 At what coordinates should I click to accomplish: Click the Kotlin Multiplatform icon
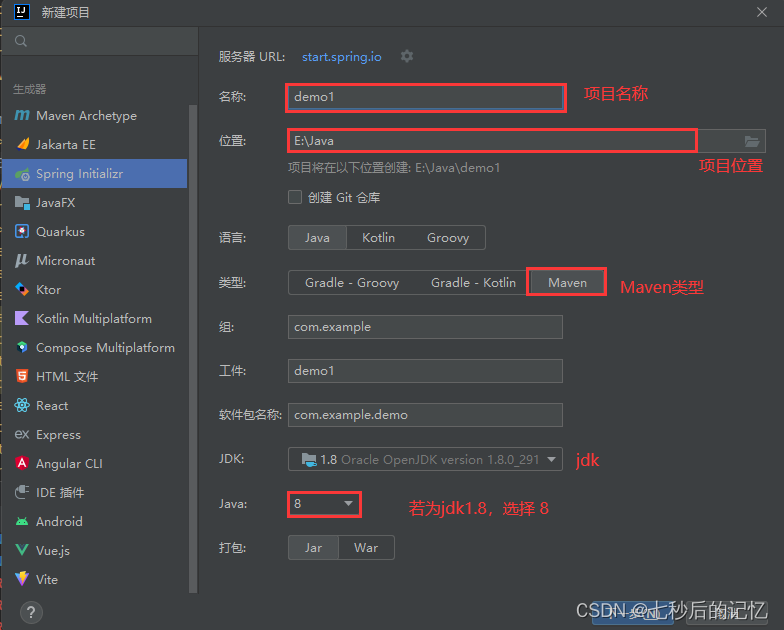[x=22, y=318]
